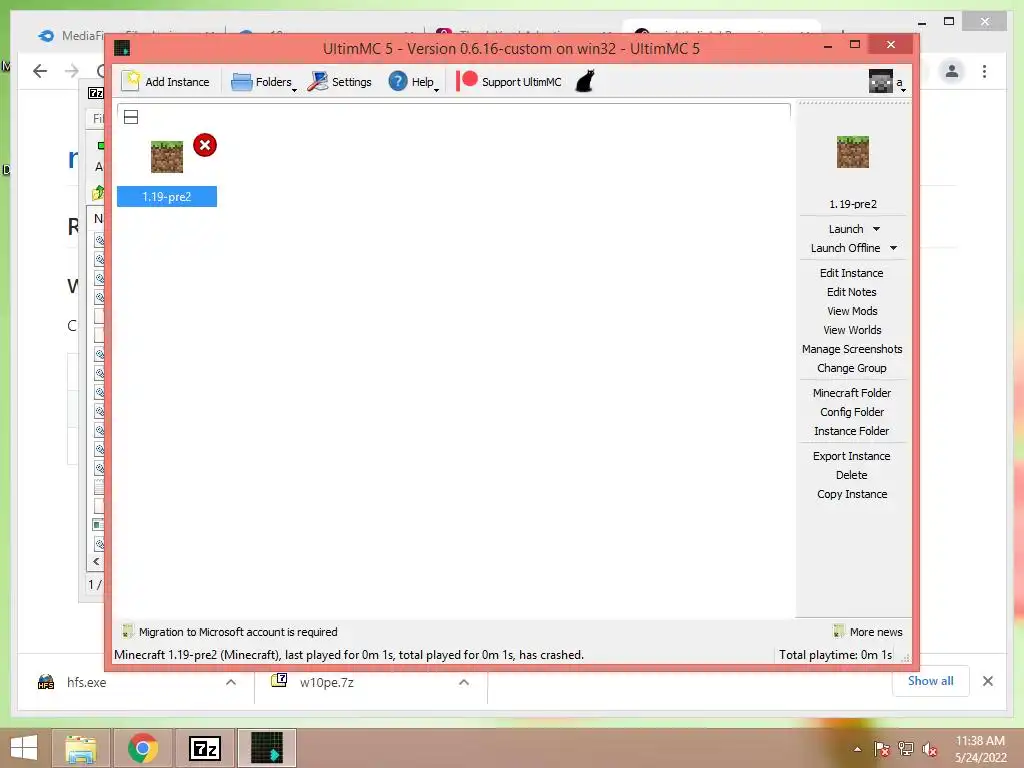Select the 1.19-pre2 instance grass block icon
Viewport: 1024px width, 768px height.
pos(167,157)
